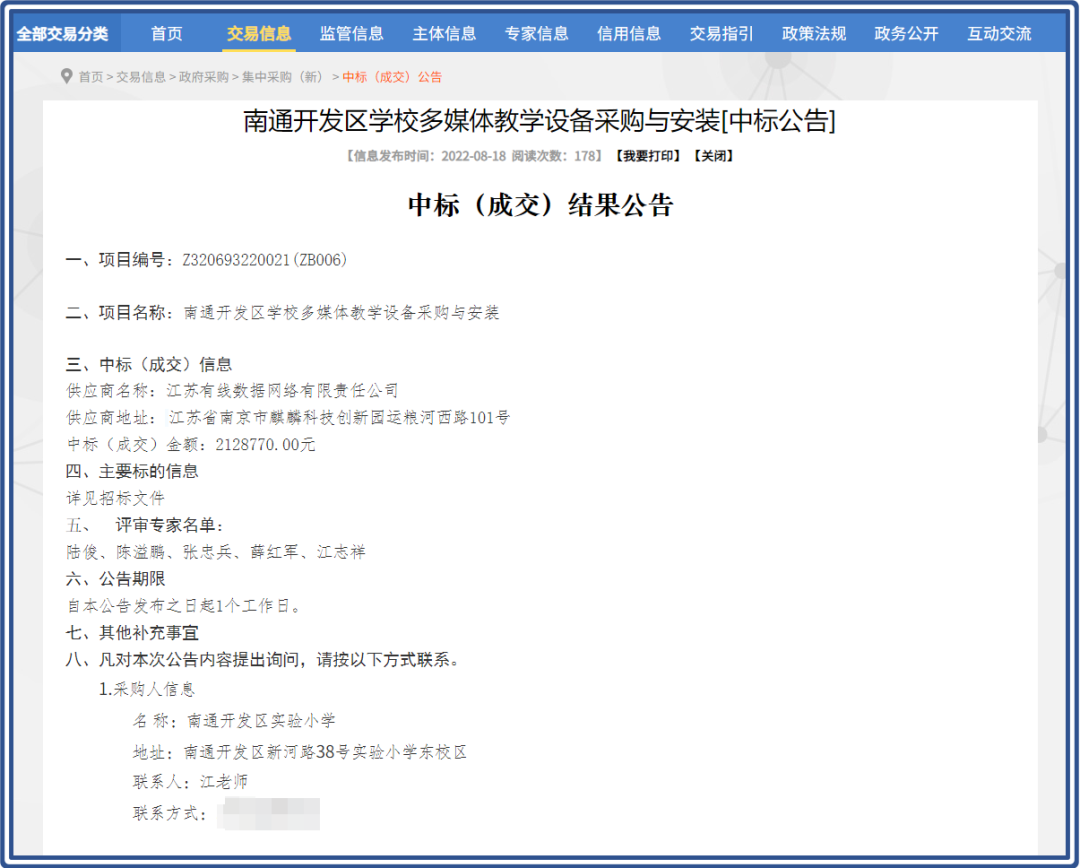Click the blurred 联系方式 phone number

[269, 814]
